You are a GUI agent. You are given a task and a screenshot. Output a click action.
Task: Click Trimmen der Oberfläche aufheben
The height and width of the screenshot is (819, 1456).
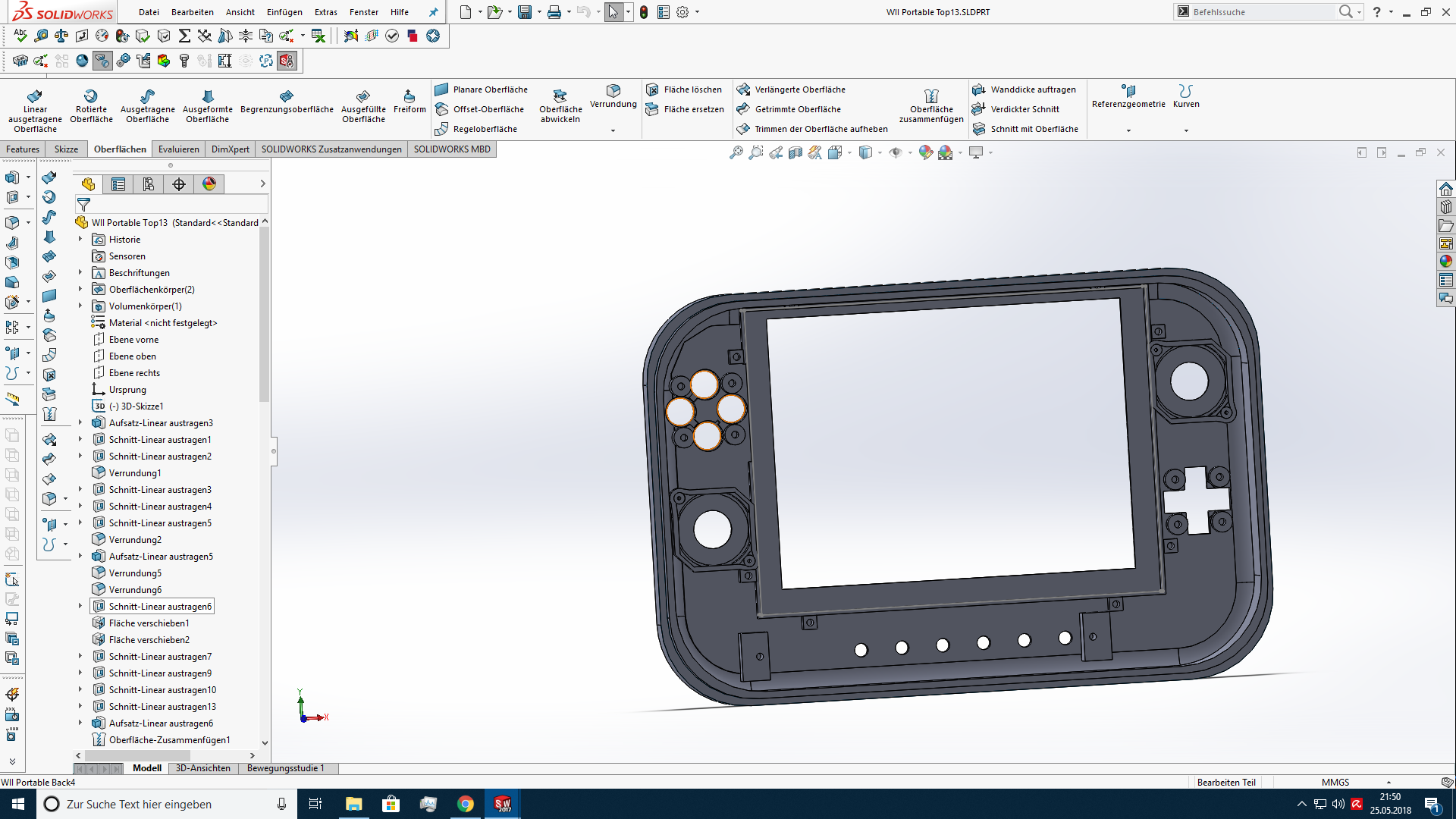tap(812, 129)
